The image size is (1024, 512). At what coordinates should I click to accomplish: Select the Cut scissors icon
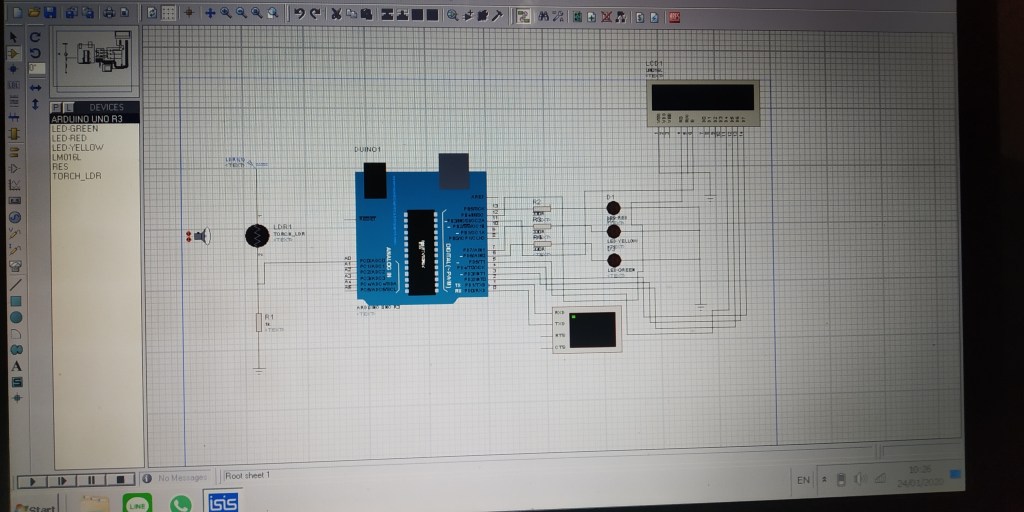point(336,14)
